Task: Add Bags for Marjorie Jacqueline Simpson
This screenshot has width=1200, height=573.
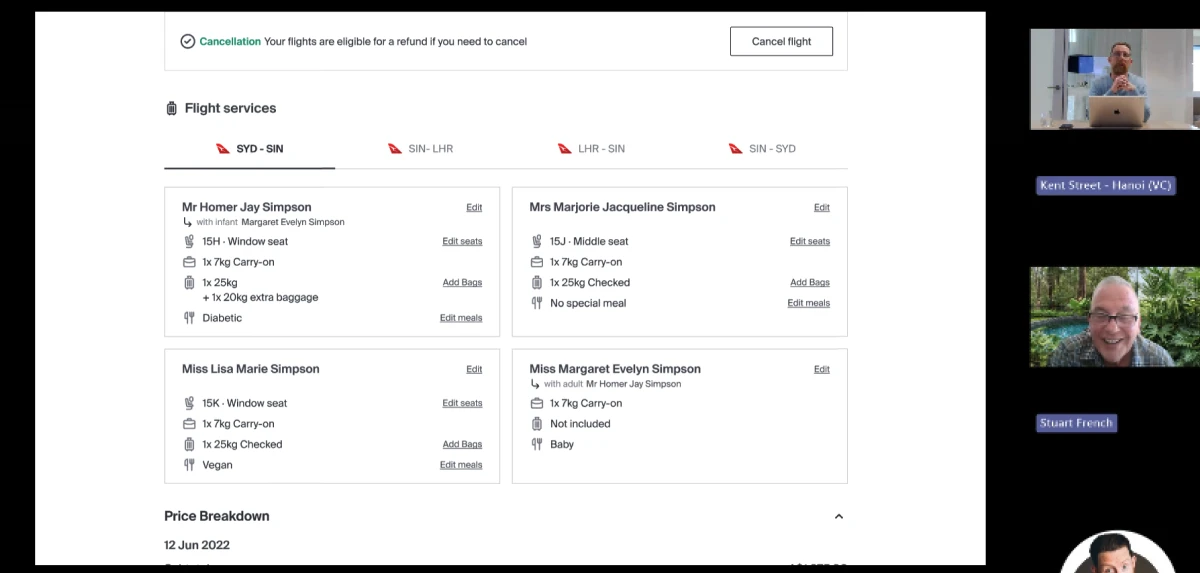Action: 810,282
